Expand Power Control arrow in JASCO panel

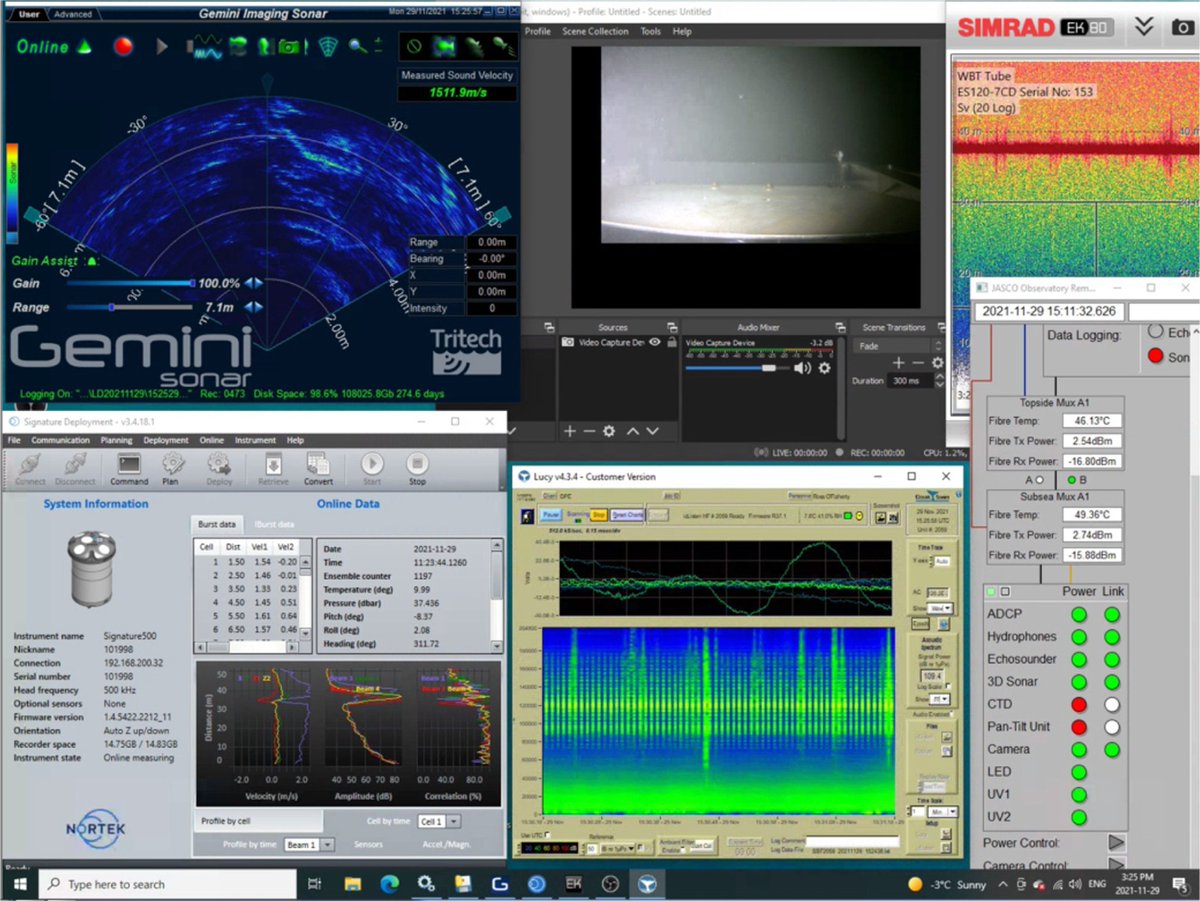click(1115, 843)
